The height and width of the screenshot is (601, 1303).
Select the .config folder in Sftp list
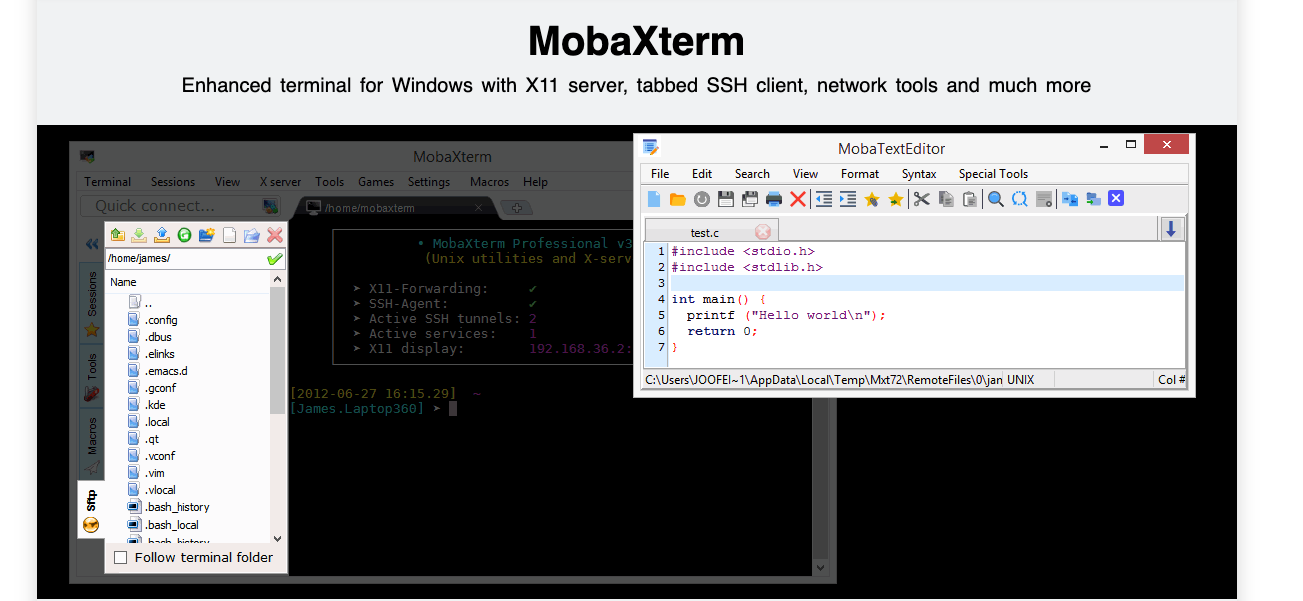(x=152, y=320)
